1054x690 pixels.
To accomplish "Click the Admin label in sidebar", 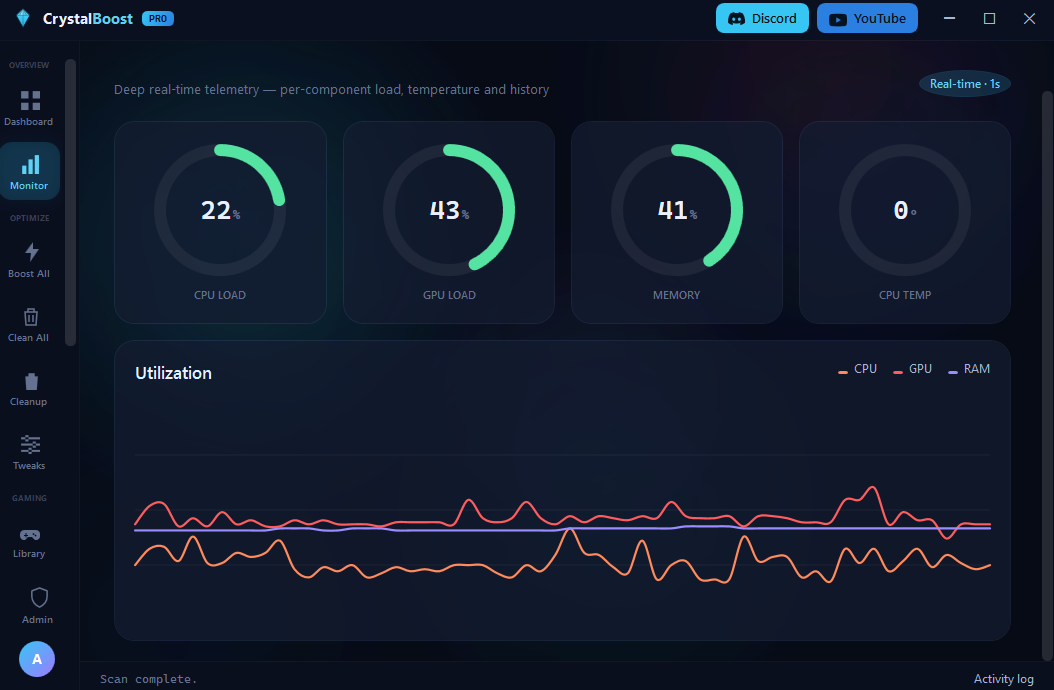I will [x=38, y=619].
